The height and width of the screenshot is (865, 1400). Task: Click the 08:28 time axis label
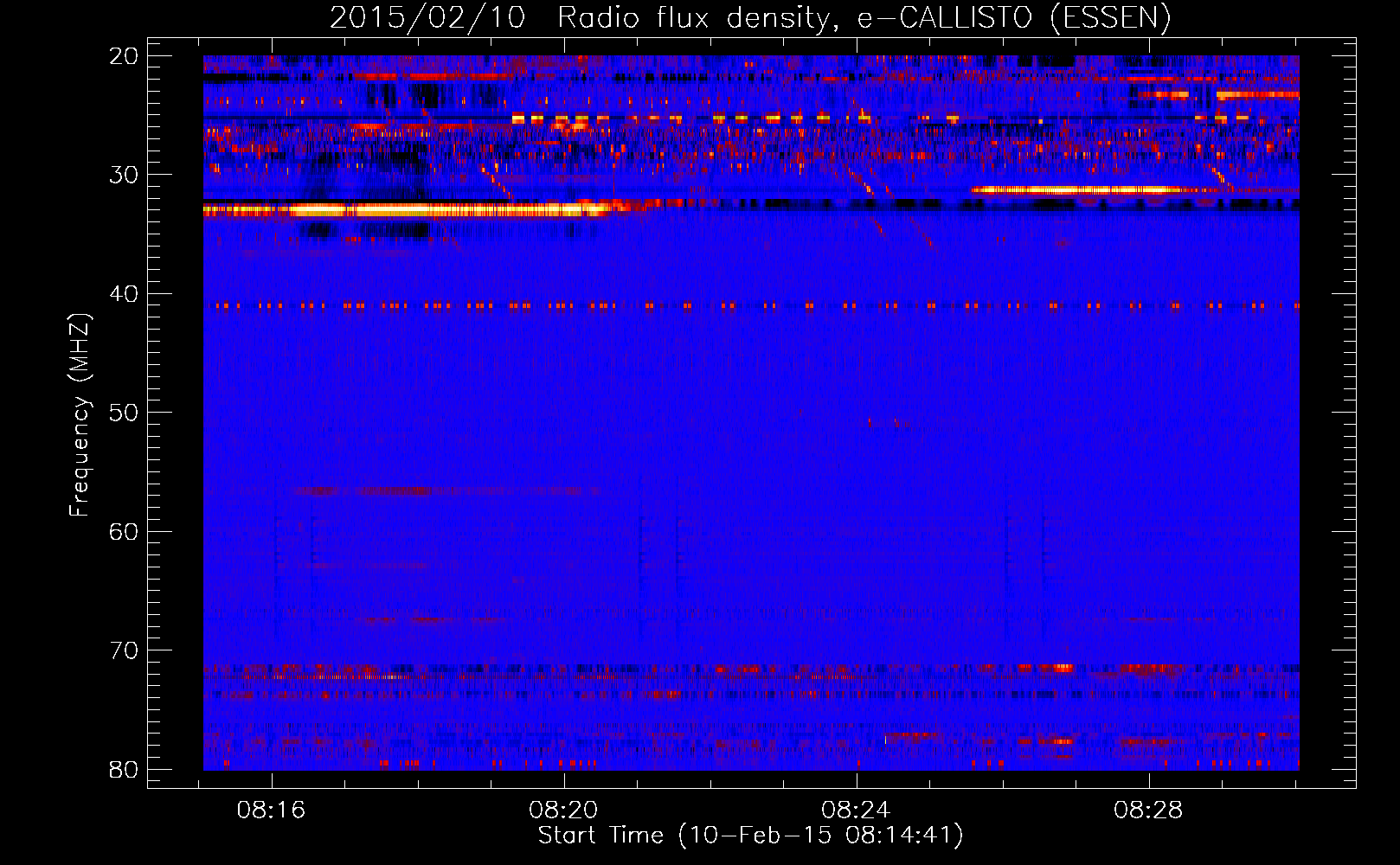click(1148, 811)
